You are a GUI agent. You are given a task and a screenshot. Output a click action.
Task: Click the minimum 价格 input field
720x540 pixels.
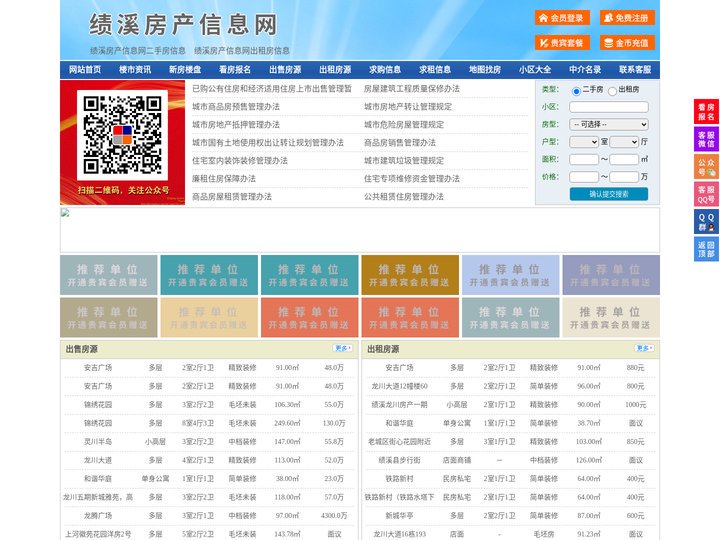584,177
